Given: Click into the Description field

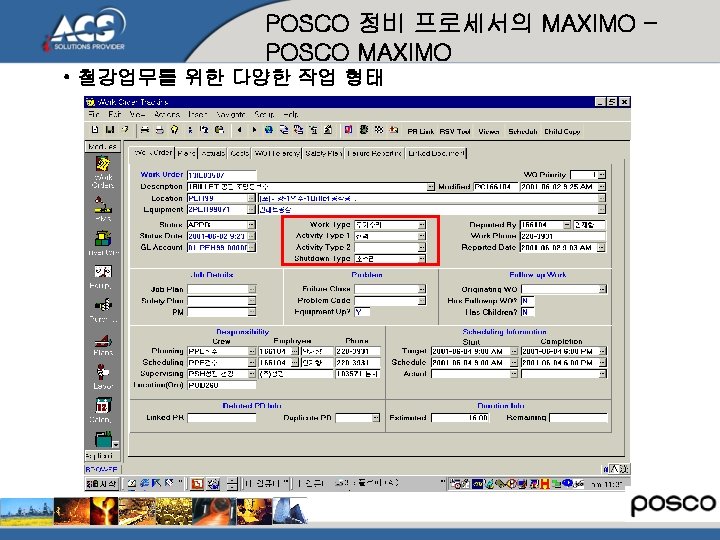Looking at the screenshot, I should [x=307, y=187].
